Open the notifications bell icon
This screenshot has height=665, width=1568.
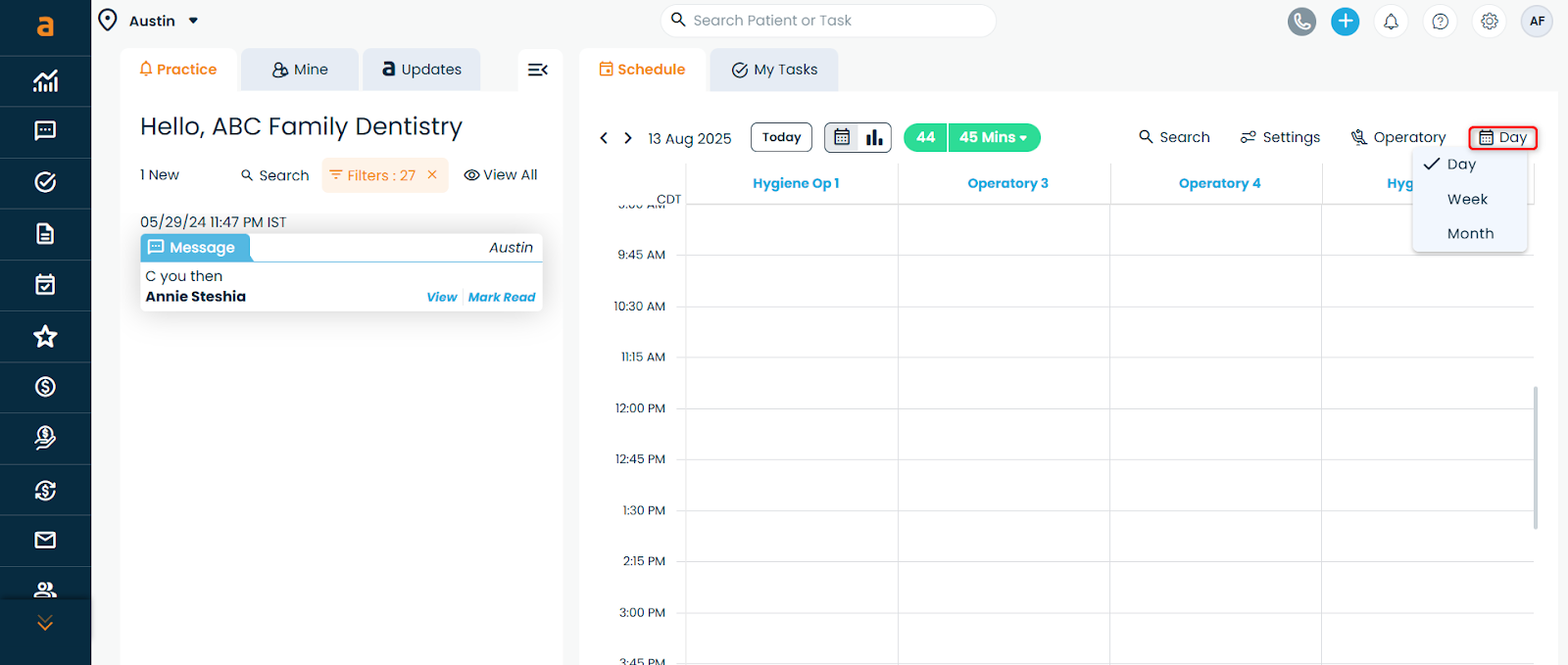[x=1391, y=21]
